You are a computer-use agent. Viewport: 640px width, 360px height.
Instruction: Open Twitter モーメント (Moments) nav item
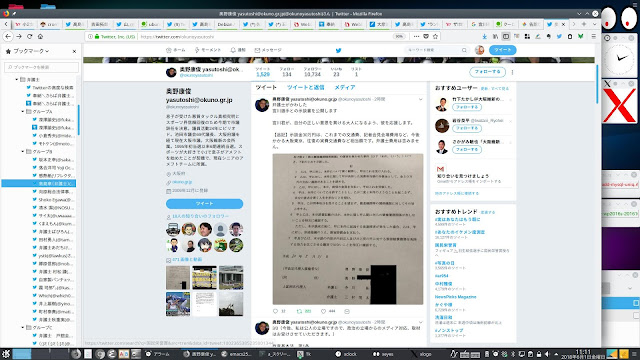[207, 50]
